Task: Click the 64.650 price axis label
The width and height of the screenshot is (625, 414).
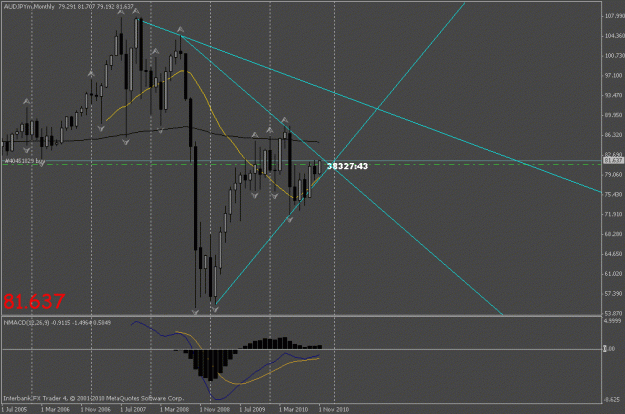Action: point(614,254)
